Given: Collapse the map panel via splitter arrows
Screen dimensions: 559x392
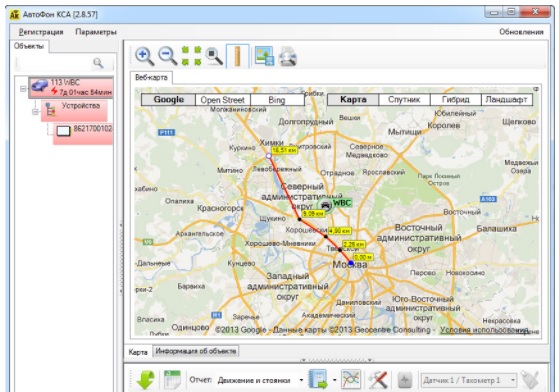Looking at the screenshot, I should 337,360.
